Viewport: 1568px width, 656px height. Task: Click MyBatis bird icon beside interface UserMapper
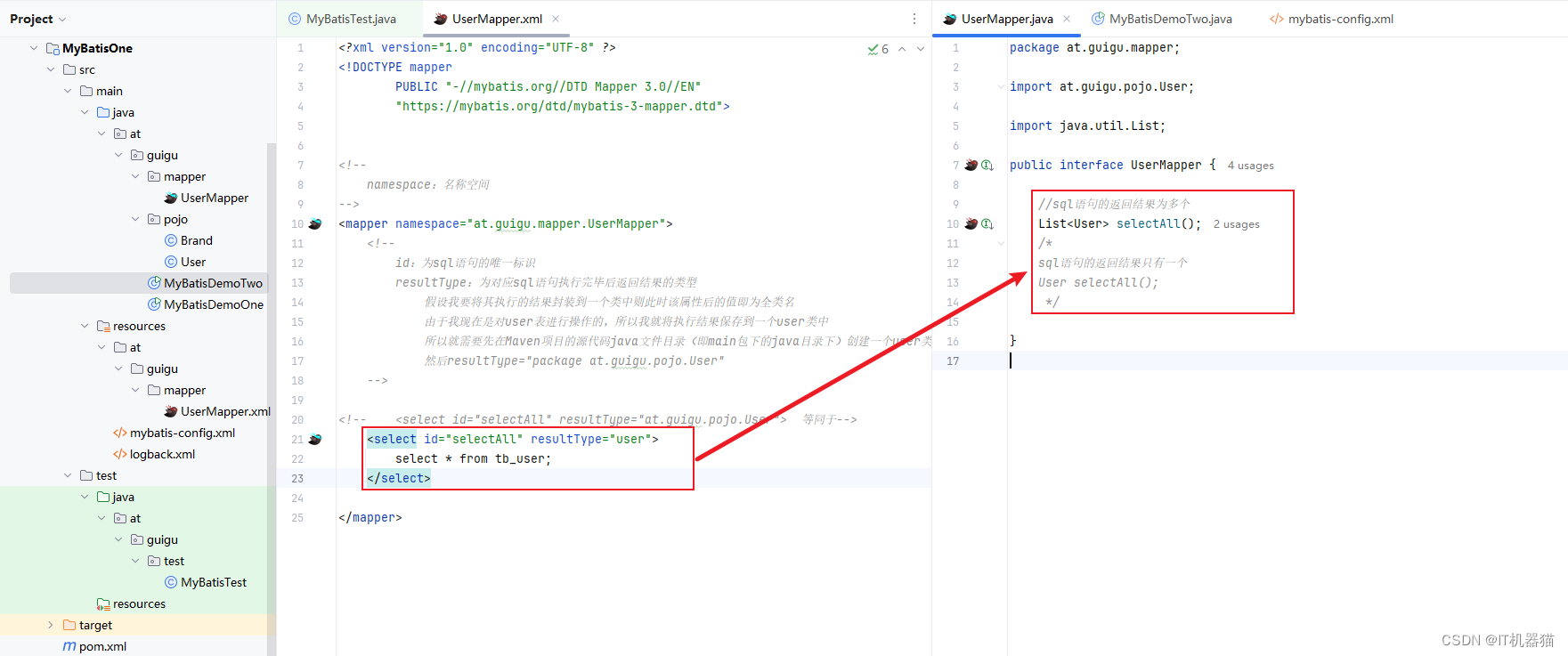971,165
